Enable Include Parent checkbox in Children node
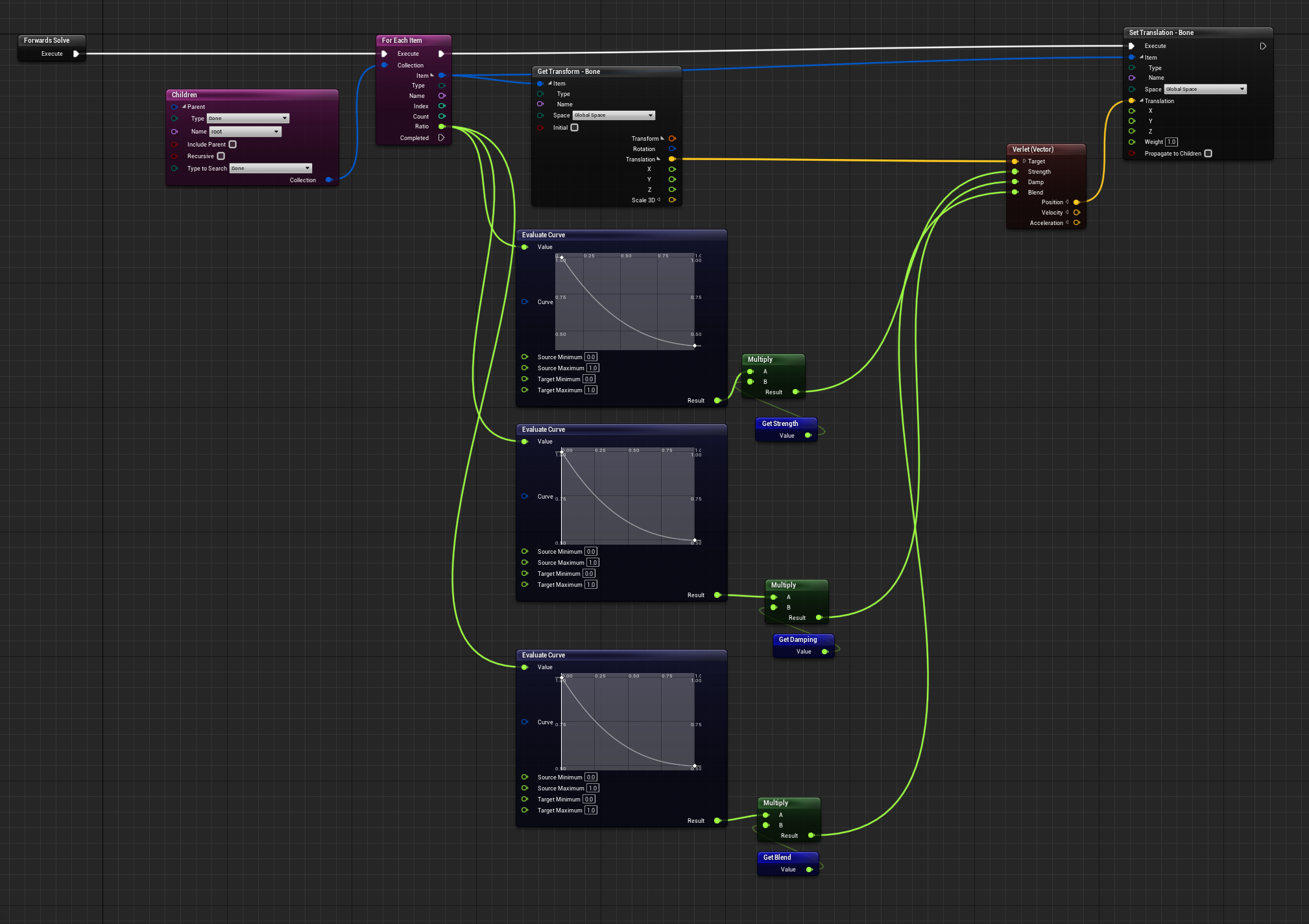The height and width of the screenshot is (924, 1309). click(232, 144)
